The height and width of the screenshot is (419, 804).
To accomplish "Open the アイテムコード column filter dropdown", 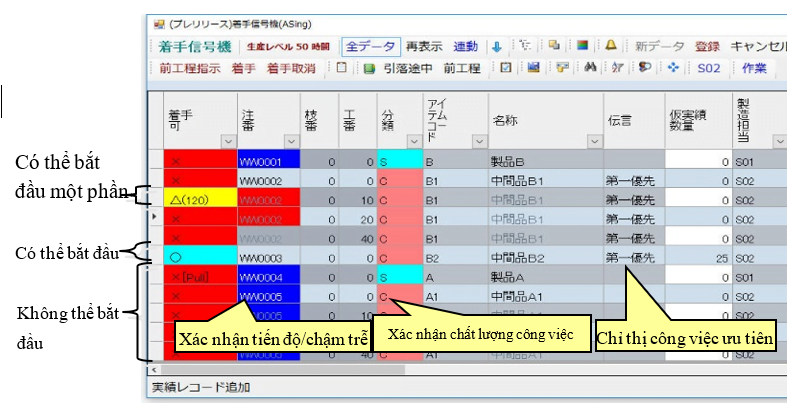I will click(x=479, y=141).
